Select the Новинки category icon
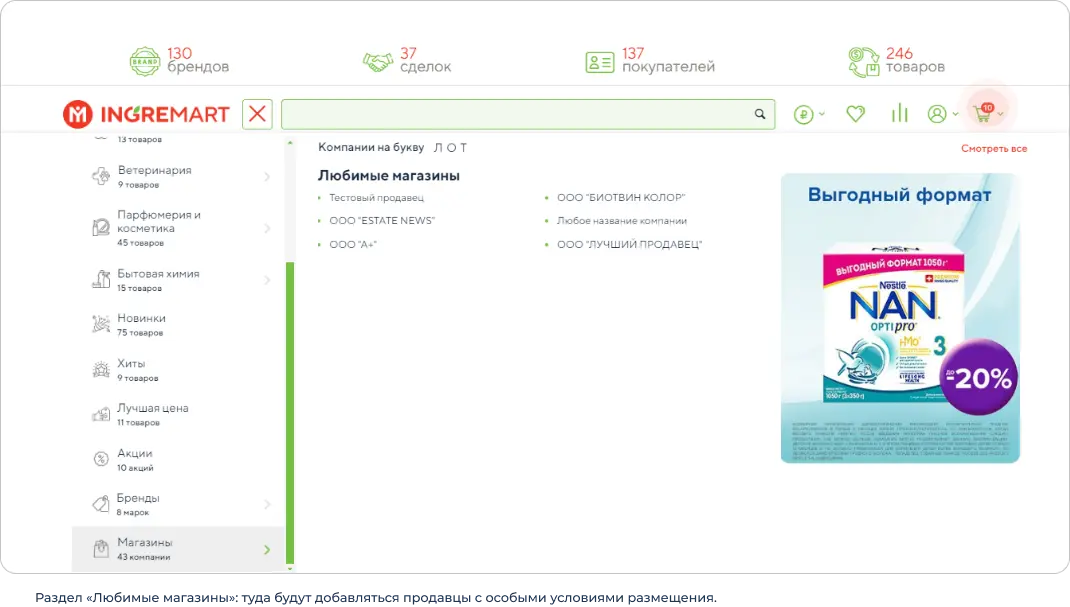 coord(101,324)
